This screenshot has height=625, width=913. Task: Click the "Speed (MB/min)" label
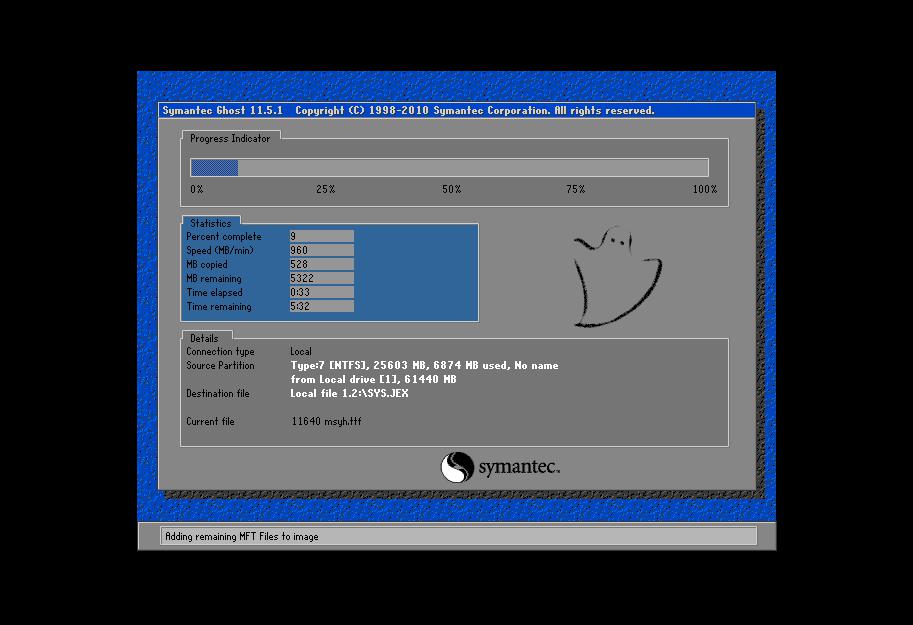pyautogui.click(x=220, y=250)
